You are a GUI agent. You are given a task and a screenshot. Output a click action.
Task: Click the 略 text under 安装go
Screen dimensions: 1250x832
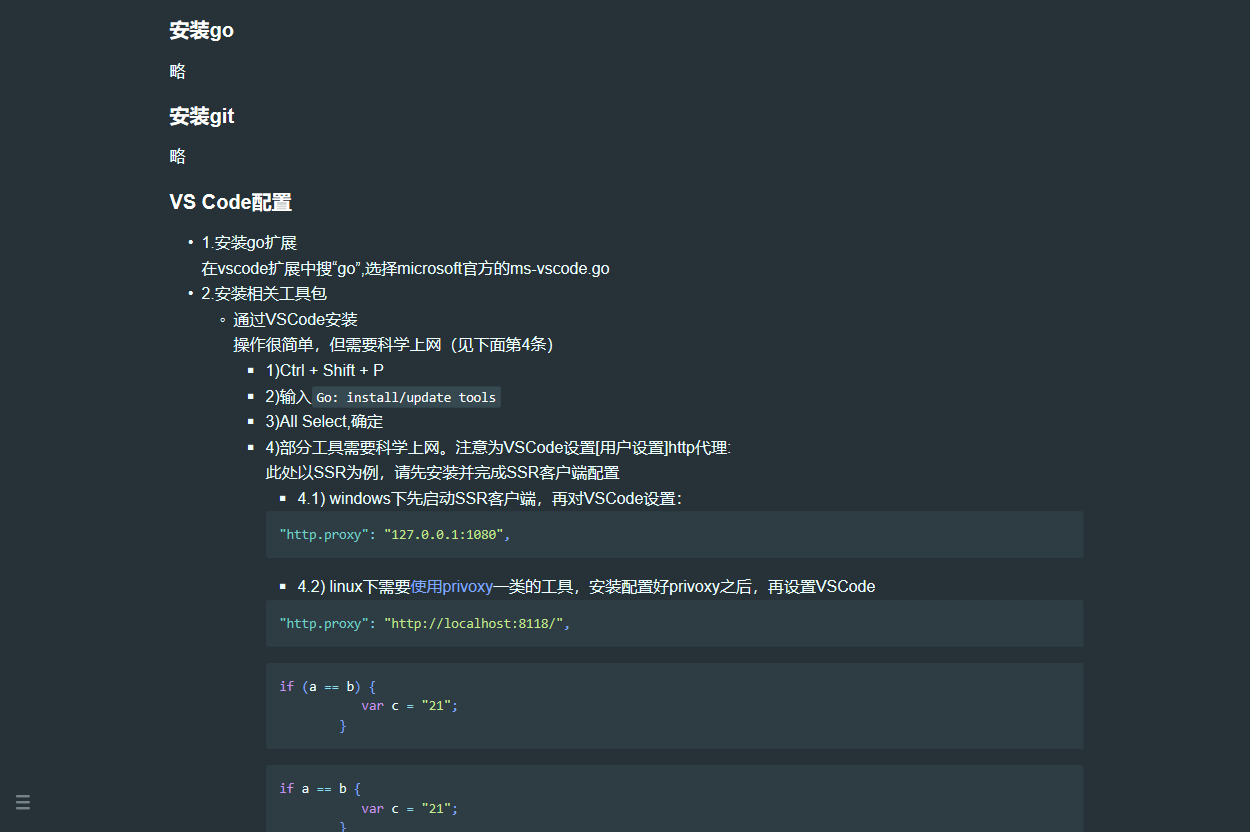(178, 72)
